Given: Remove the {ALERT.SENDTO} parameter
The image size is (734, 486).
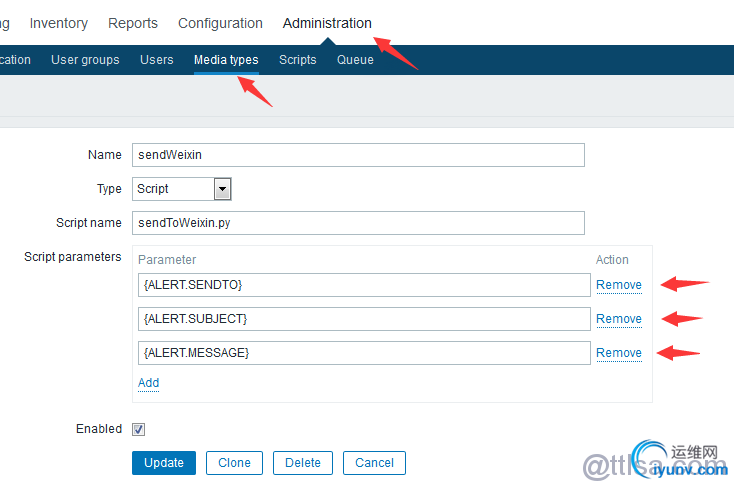Looking at the screenshot, I should 619,285.
